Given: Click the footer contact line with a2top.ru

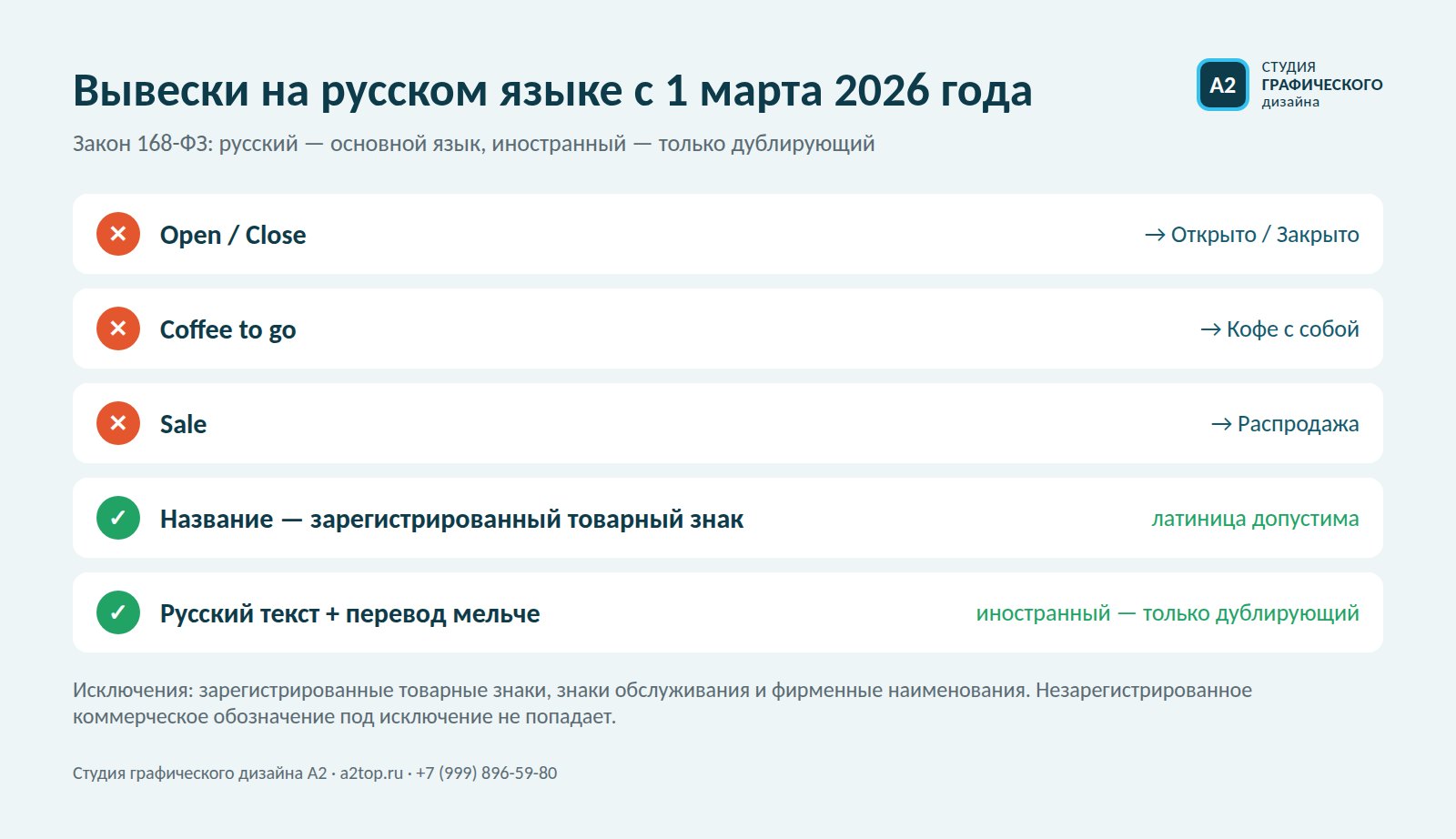Looking at the screenshot, I should coord(315,773).
